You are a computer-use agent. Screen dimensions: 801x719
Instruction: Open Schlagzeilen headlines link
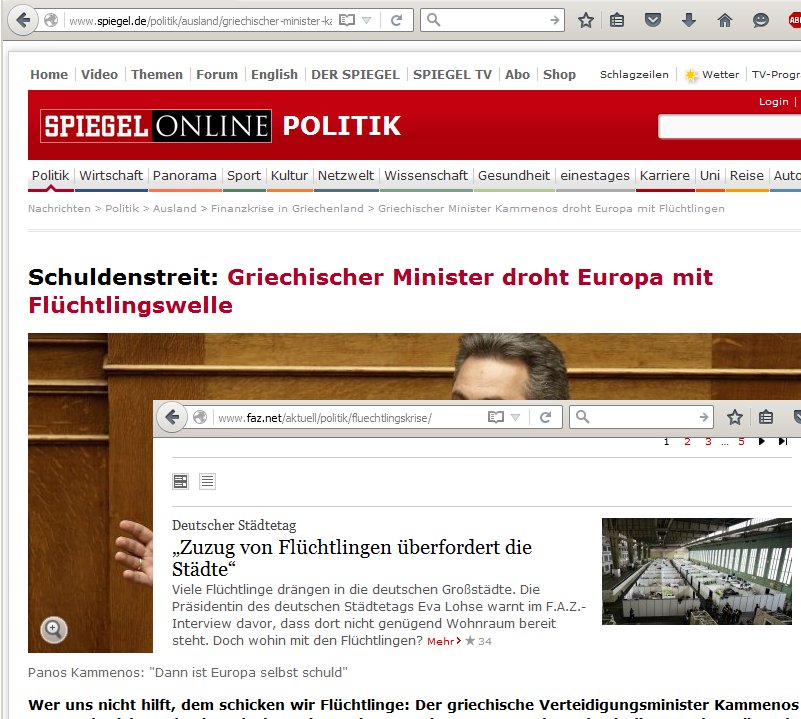(634, 75)
